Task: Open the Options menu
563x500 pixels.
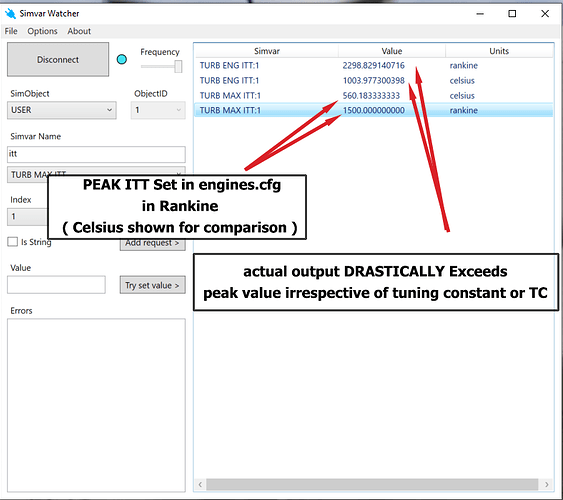Action: pos(42,31)
